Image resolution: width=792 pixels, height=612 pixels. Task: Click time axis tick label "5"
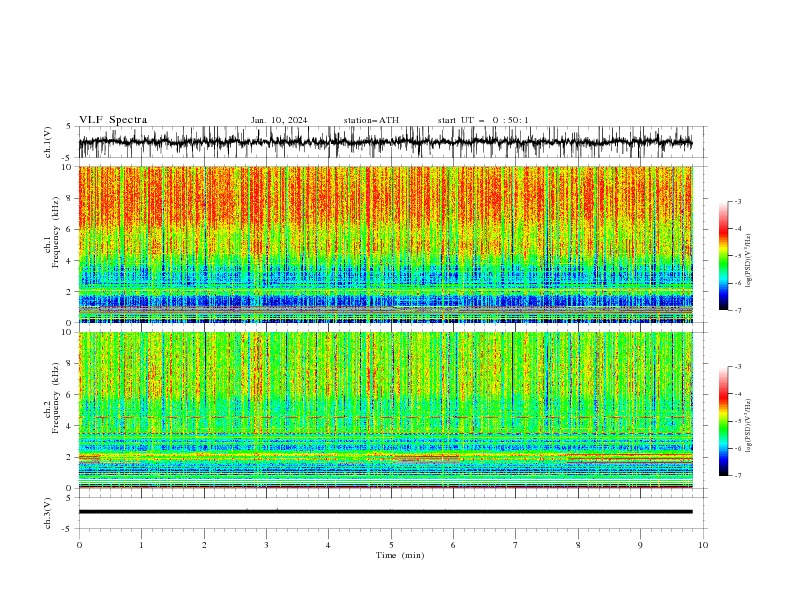391,545
